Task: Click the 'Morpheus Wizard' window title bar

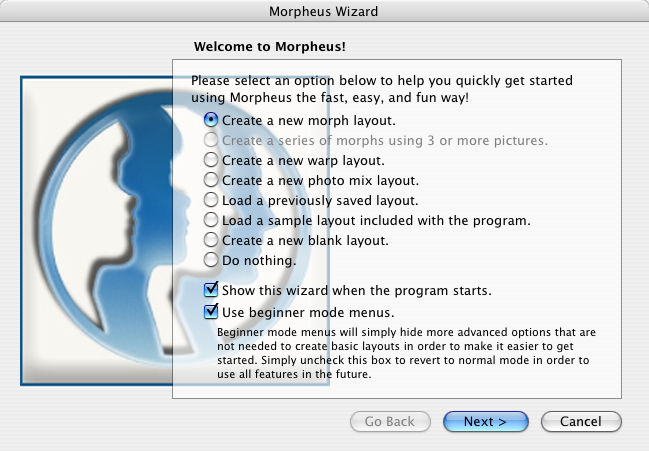Action: coord(324,11)
